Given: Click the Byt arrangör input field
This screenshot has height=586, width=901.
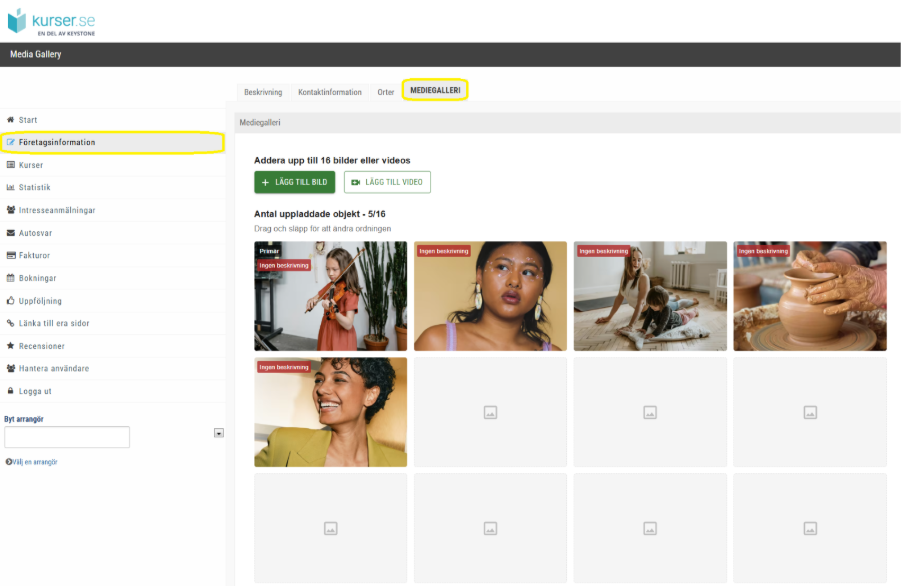Looking at the screenshot, I should coord(67,437).
